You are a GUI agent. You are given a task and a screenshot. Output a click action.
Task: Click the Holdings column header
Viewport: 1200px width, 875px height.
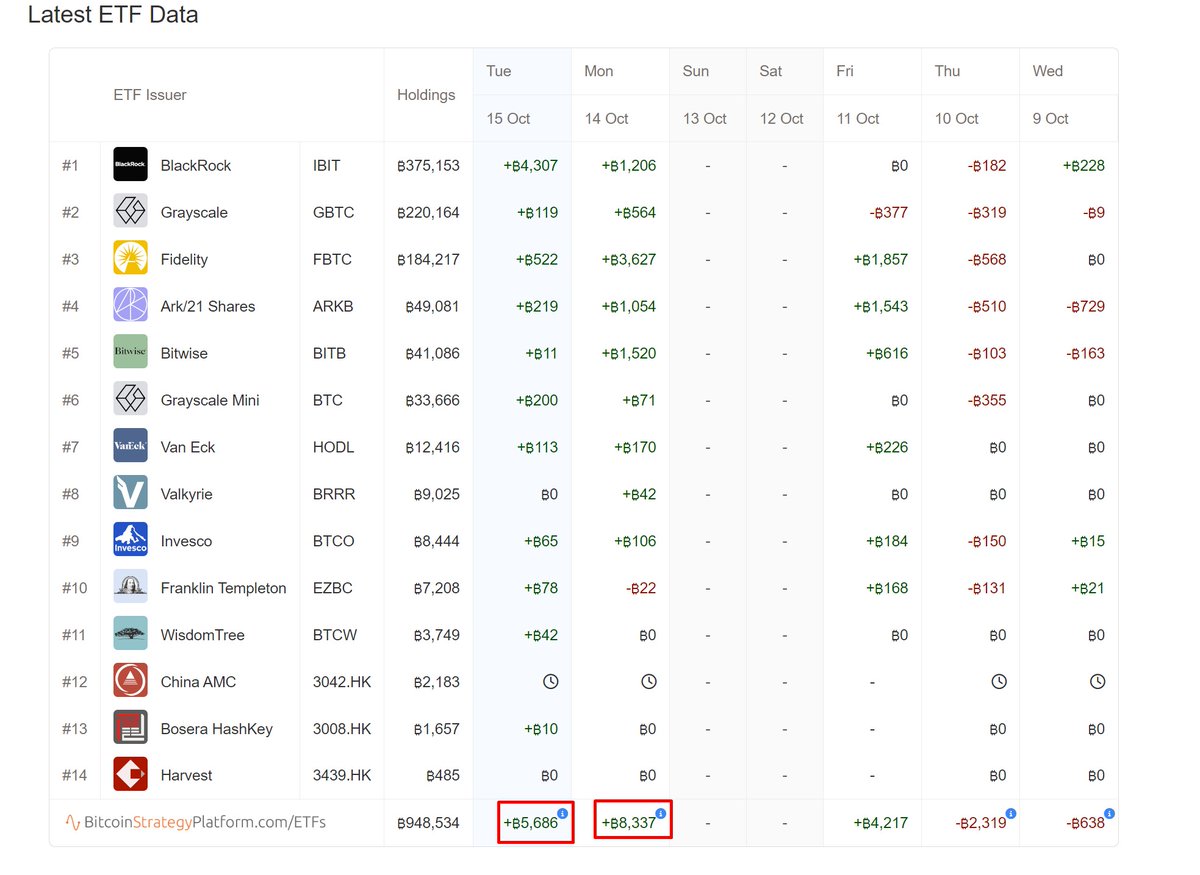coord(426,95)
